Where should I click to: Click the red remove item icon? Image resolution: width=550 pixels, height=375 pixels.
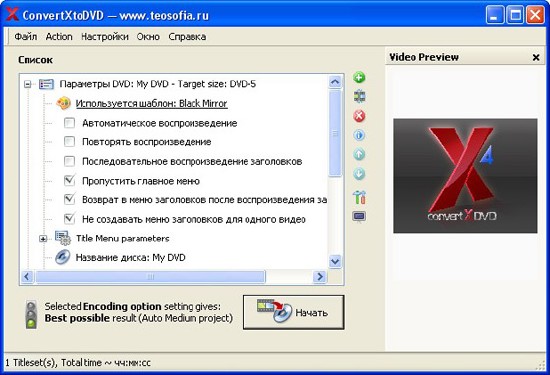click(x=359, y=116)
